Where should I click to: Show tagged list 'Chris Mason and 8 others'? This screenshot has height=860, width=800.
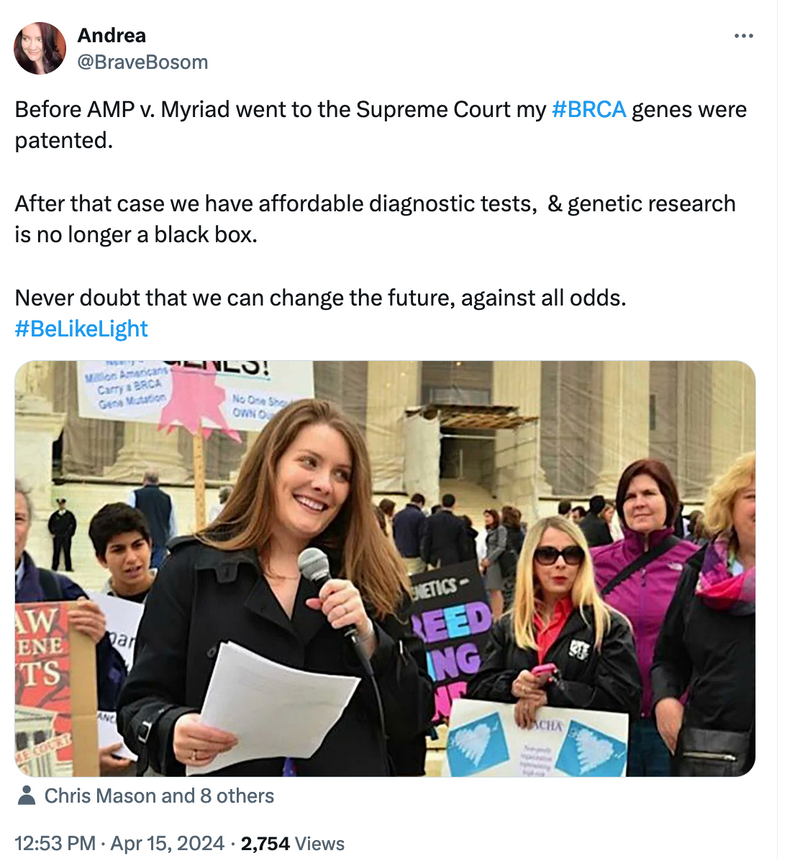(159, 796)
